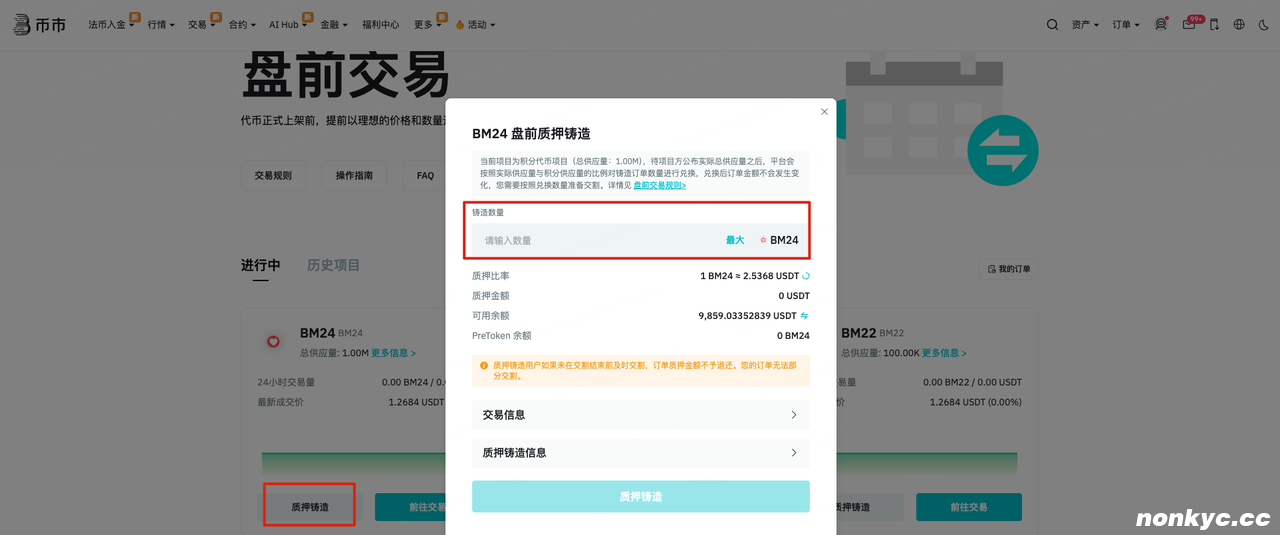1280x535 pixels.
Task: Click the transfer icon beside available balance
Action: (804, 316)
